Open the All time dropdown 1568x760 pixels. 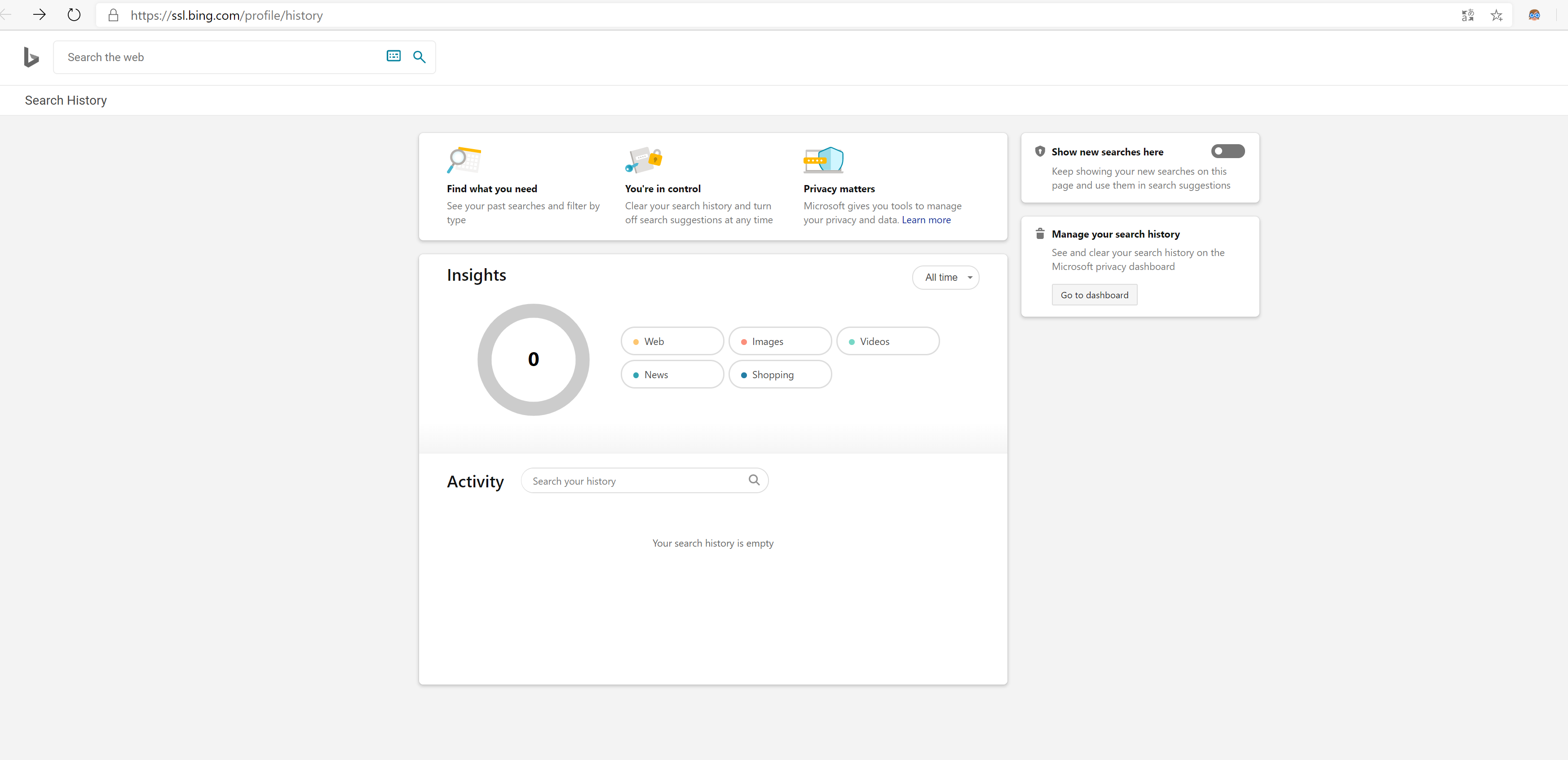coord(945,278)
